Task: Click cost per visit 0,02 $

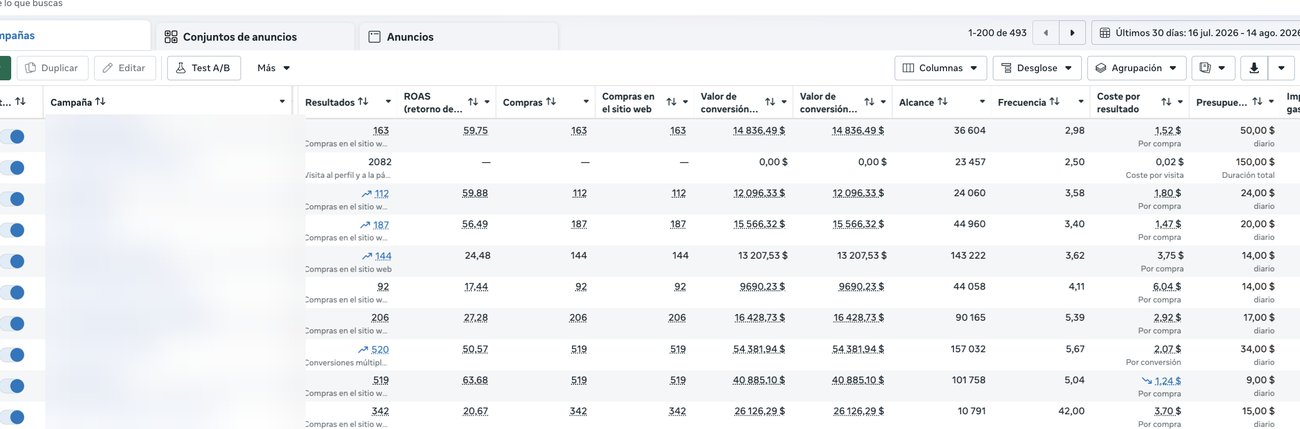Action: point(1168,162)
